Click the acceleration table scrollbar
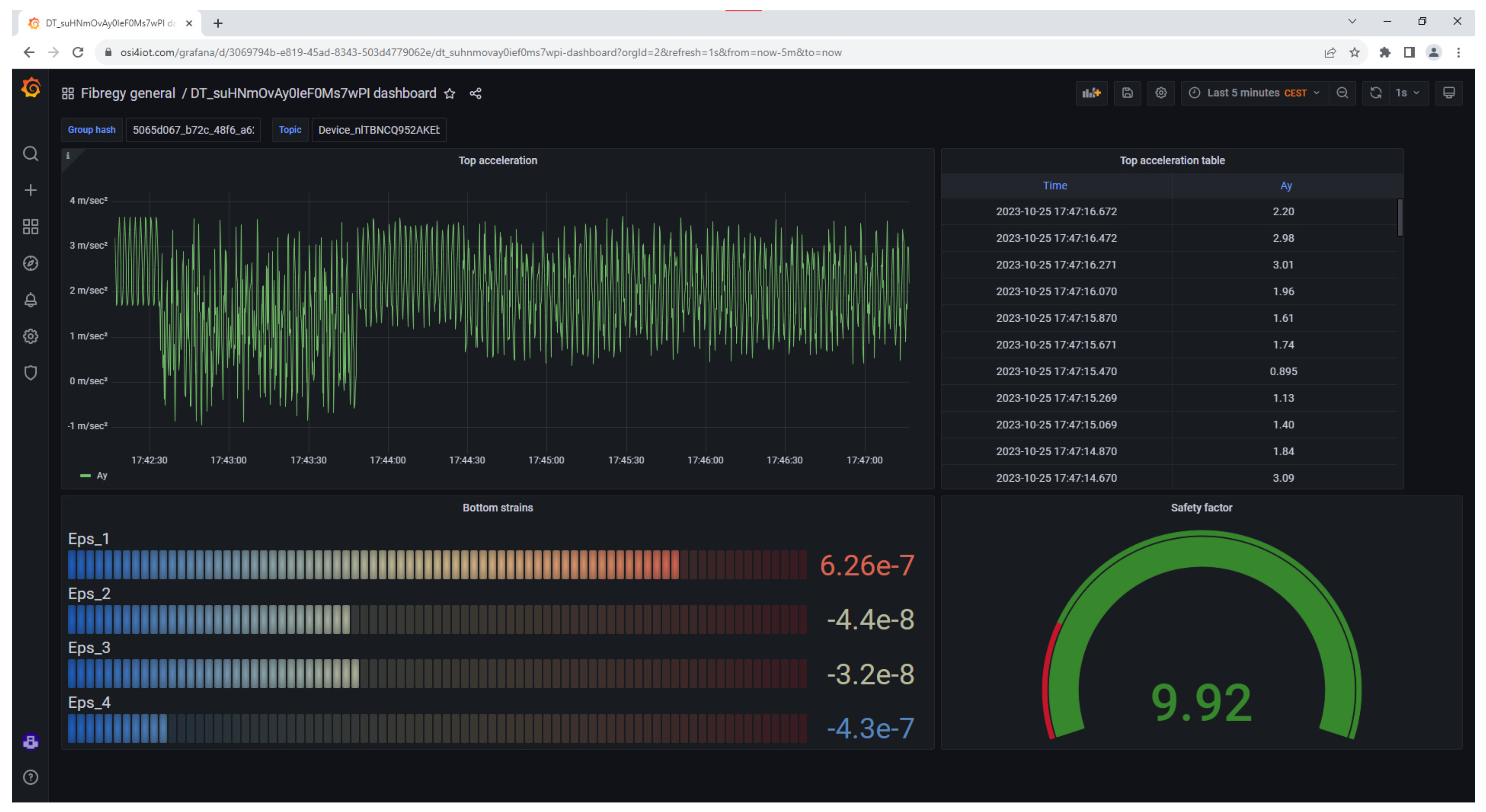The image size is (1486, 812). (x=1399, y=217)
